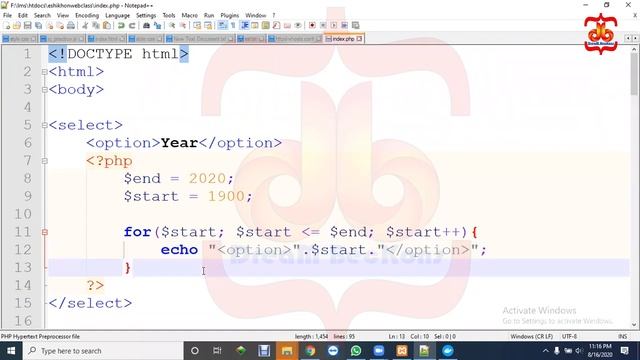Expand hidden system tray icons chevron
The image size is (640, 360).
click(x=545, y=351)
